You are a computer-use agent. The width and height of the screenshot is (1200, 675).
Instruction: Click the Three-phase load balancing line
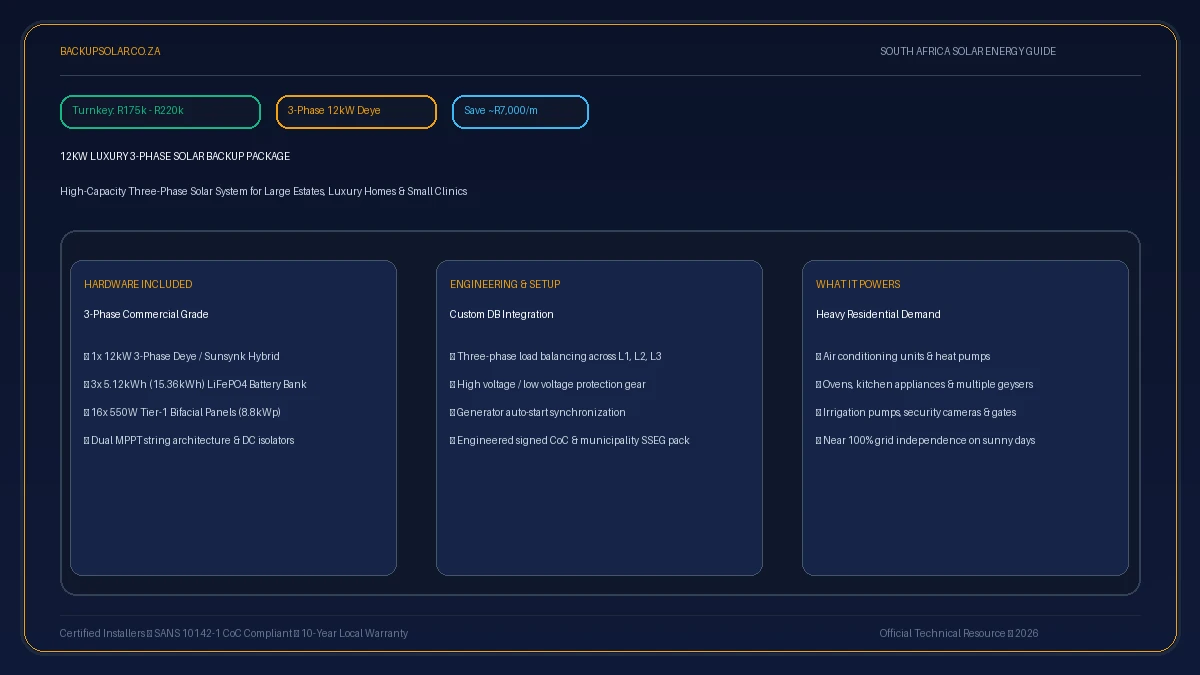pos(556,356)
